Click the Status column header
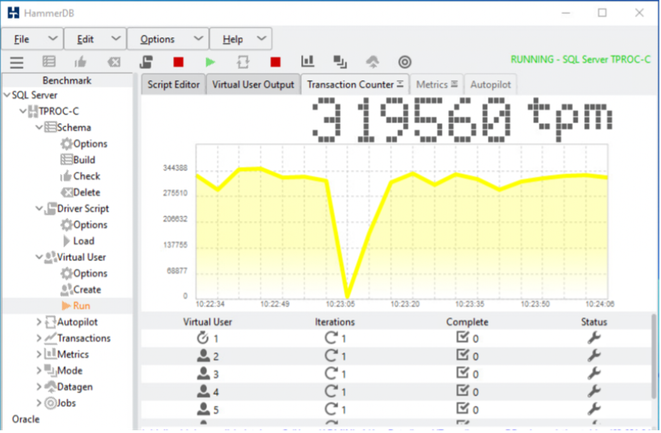The width and height of the screenshot is (661, 433). (594, 322)
